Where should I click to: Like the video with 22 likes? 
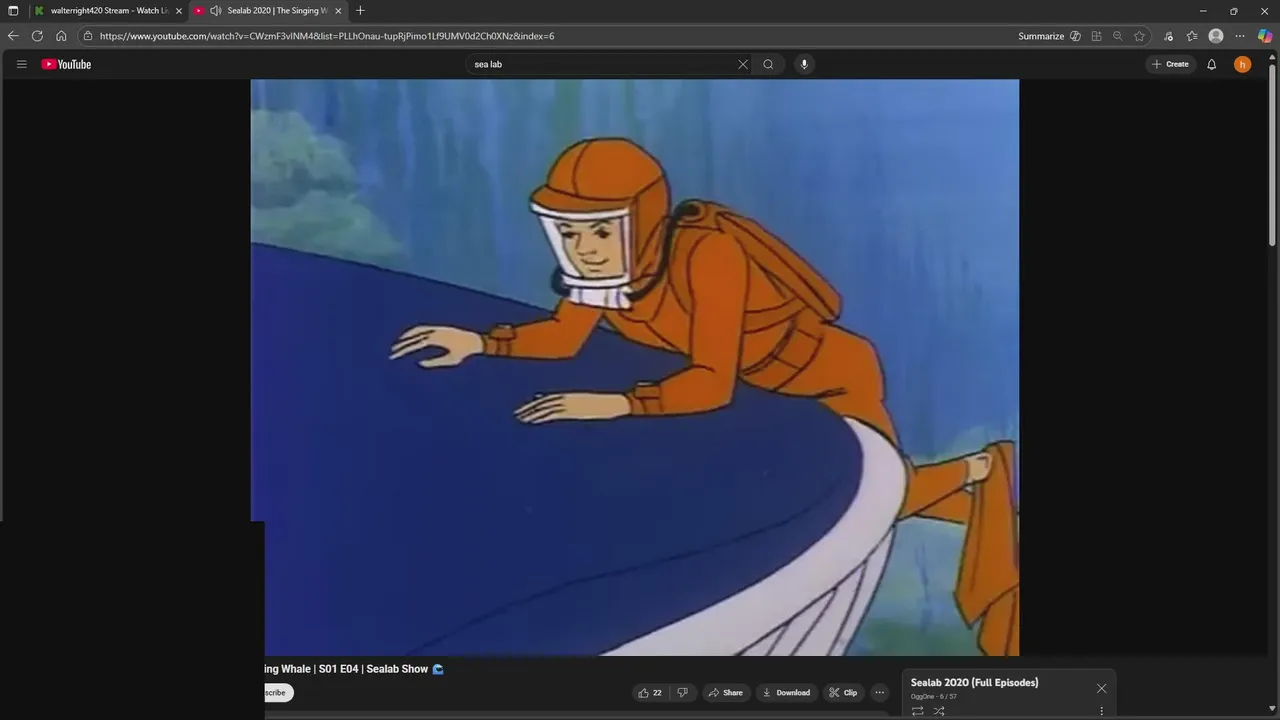649,692
